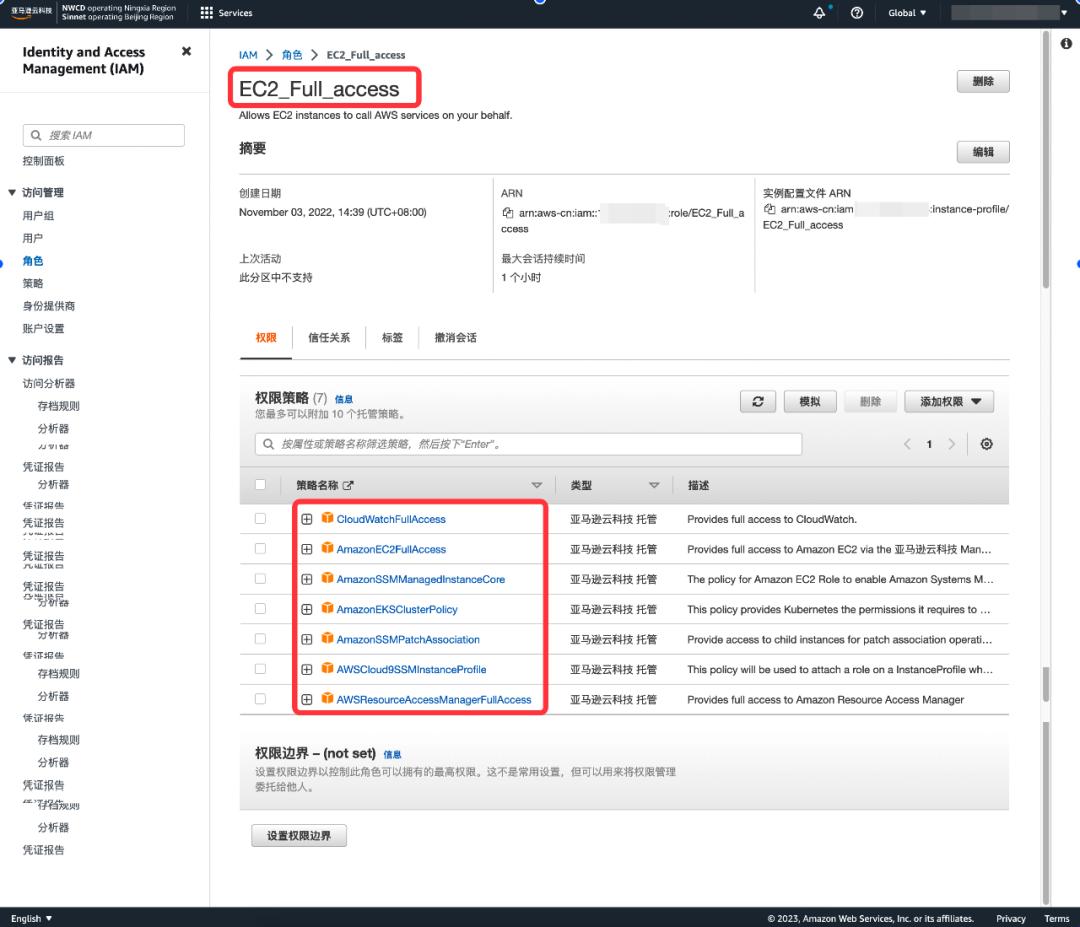Switch to the 标签 tab
1080x927 pixels.
pos(392,338)
